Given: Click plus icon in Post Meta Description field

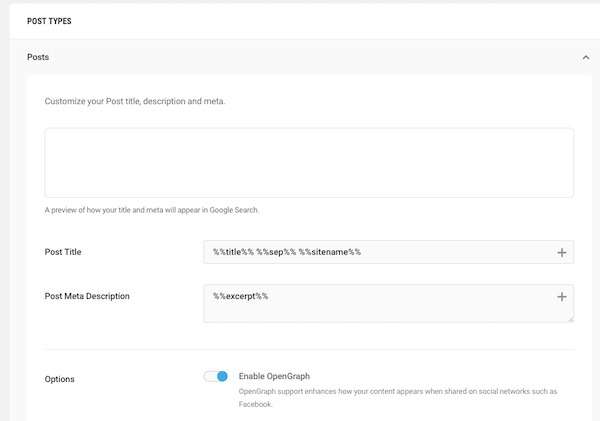Looking at the screenshot, I should pyautogui.click(x=562, y=297).
